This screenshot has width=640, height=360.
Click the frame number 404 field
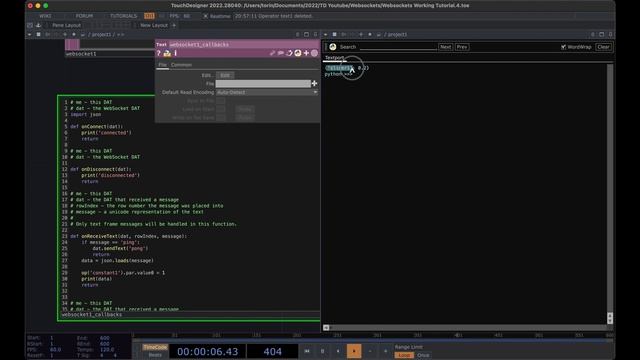[x=272, y=351]
